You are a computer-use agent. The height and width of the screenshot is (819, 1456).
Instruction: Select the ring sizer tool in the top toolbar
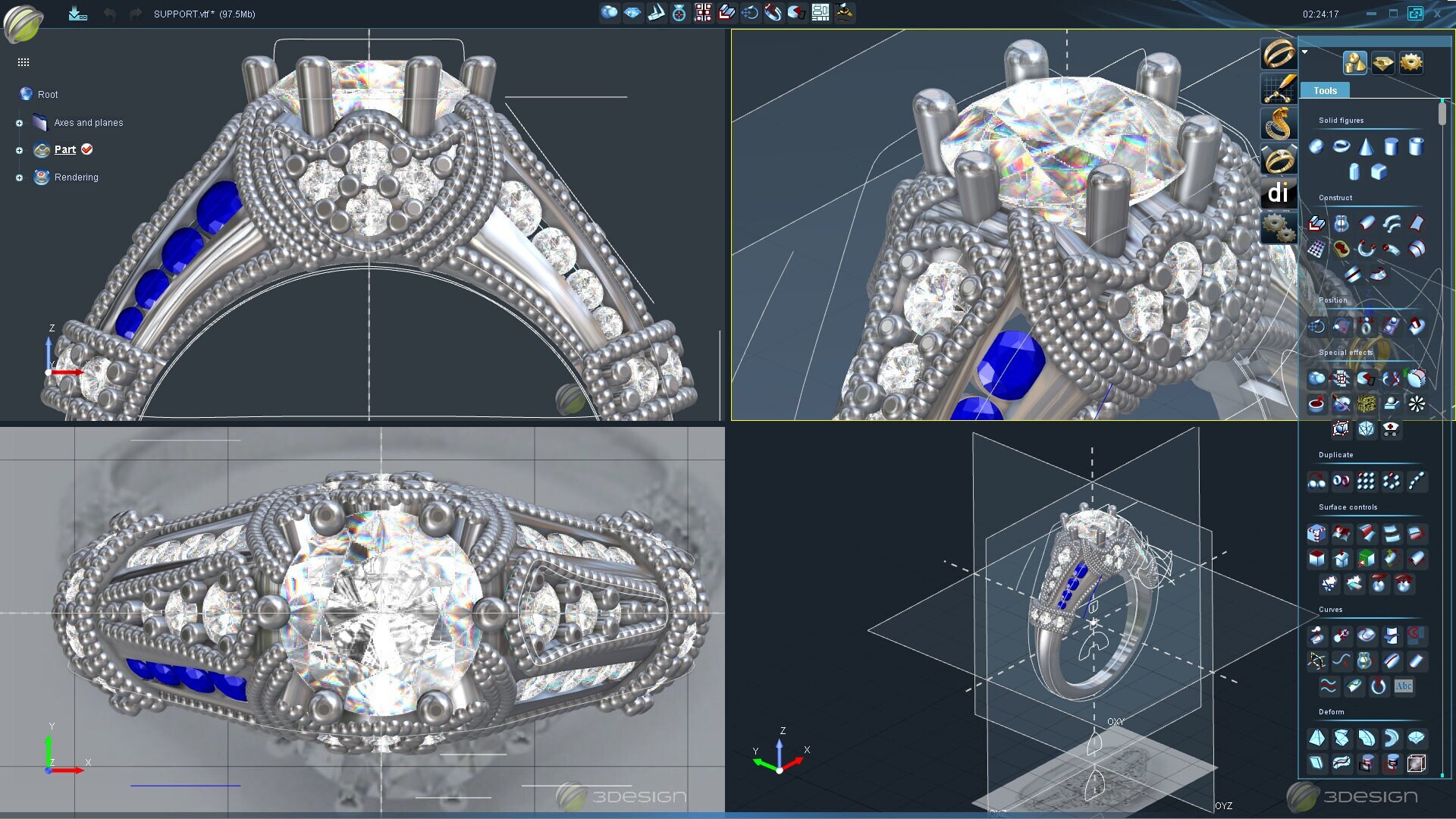coord(680,12)
